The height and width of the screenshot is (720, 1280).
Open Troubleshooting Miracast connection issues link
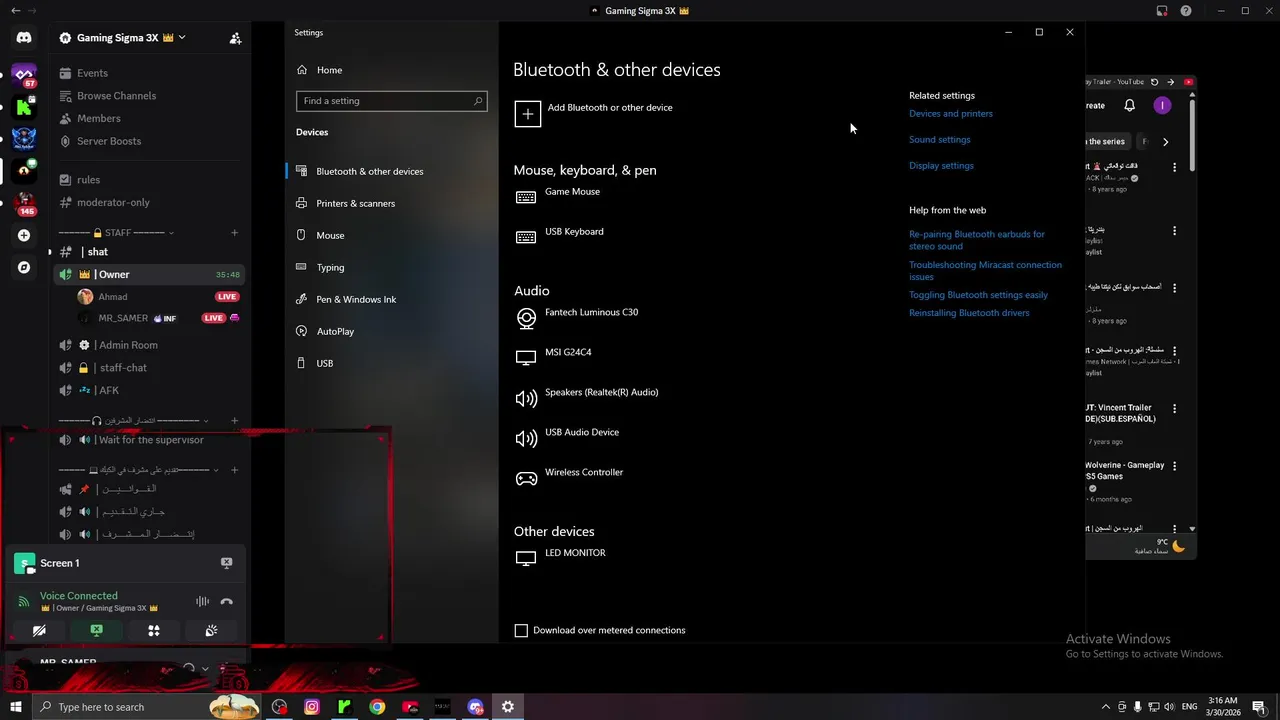pyautogui.click(x=985, y=271)
